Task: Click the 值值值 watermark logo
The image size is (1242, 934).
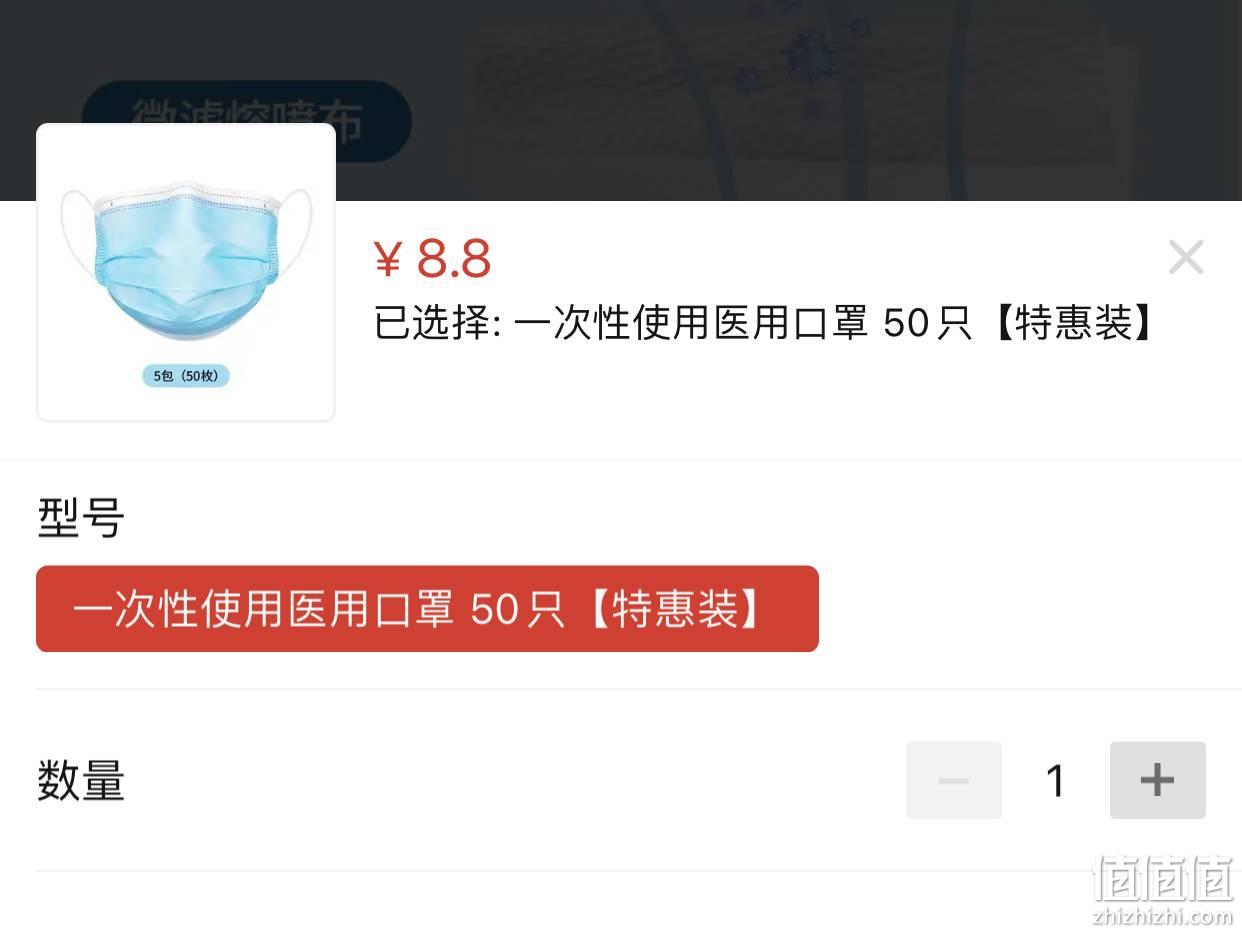Action: 1163,880
